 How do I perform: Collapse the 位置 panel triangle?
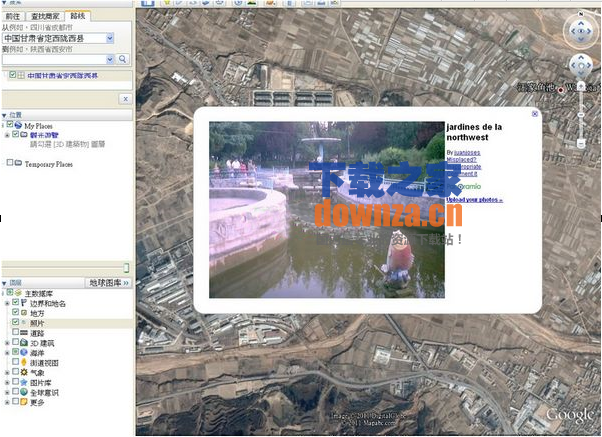coord(4,115)
